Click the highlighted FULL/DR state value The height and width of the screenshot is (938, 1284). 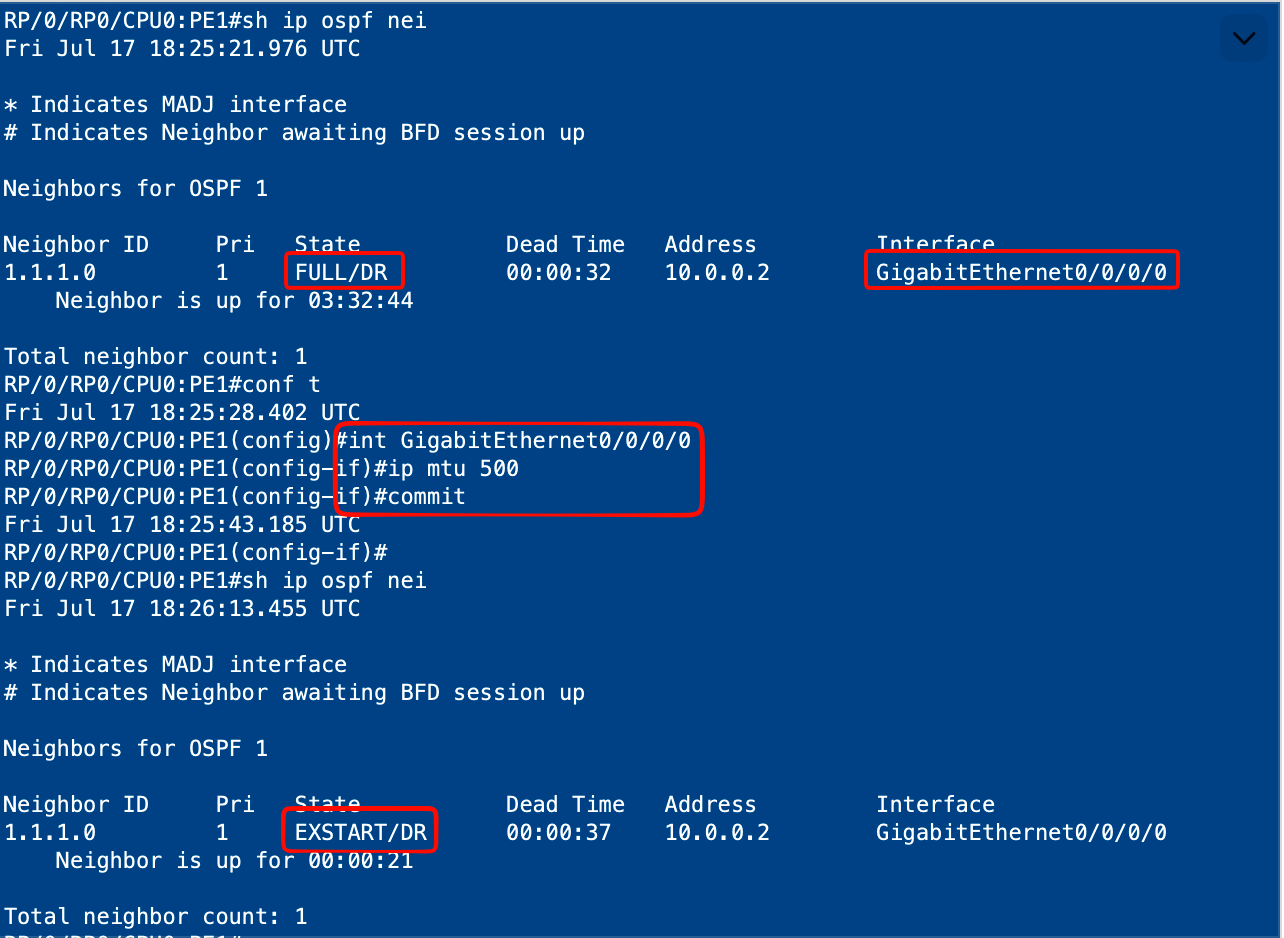342,272
